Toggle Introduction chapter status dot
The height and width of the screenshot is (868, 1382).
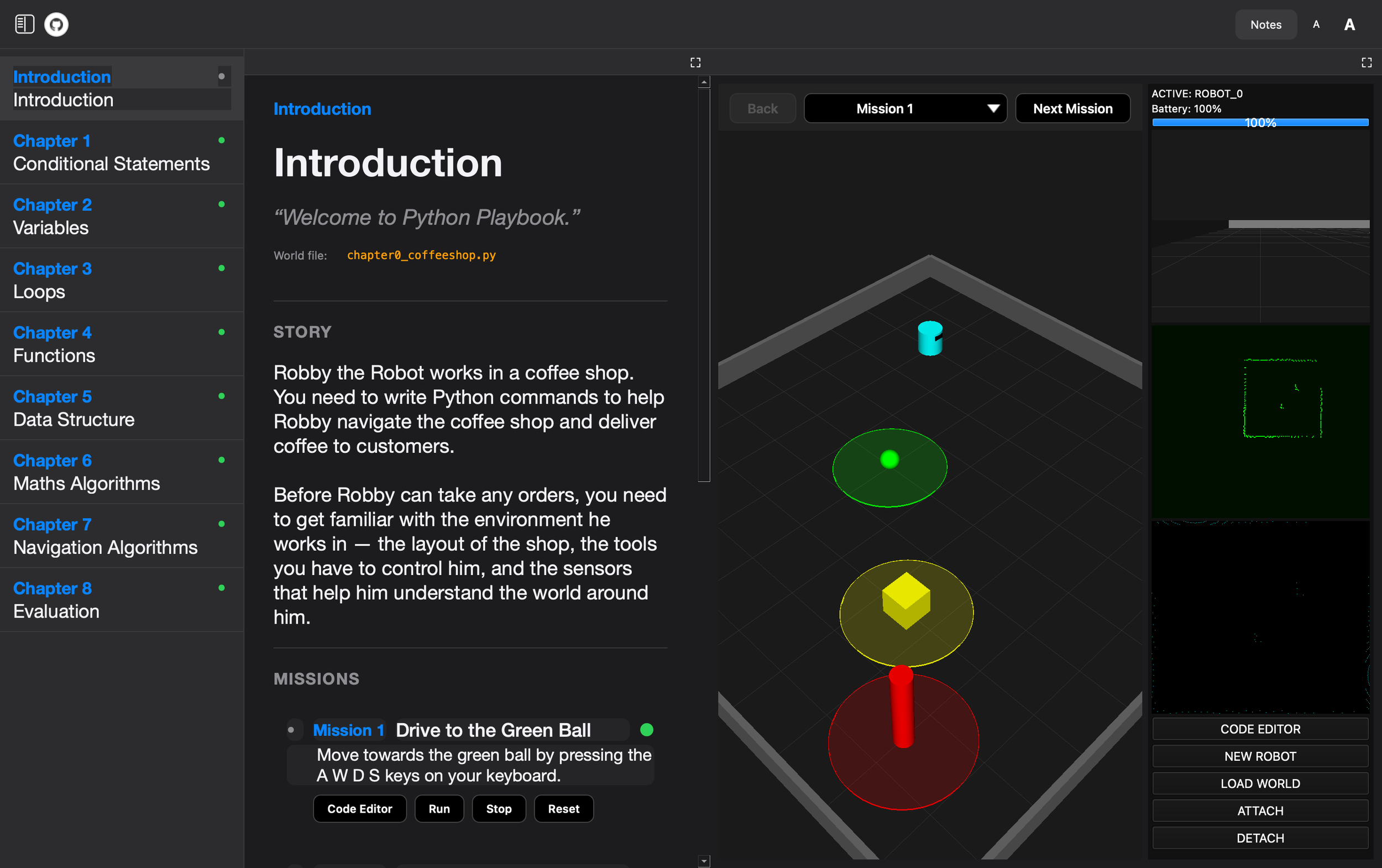[x=222, y=76]
